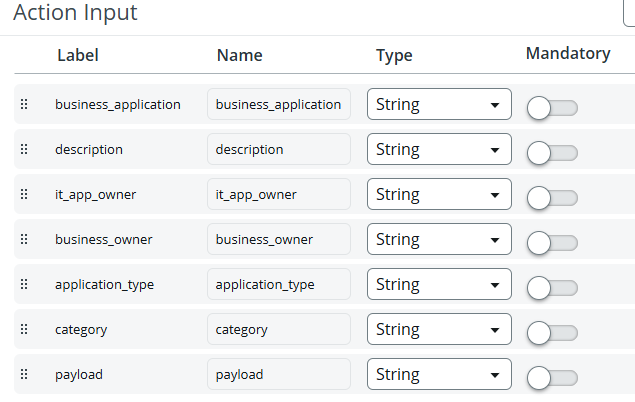Click drag handle icon for description row
The height and width of the screenshot is (402, 635).
(24, 149)
